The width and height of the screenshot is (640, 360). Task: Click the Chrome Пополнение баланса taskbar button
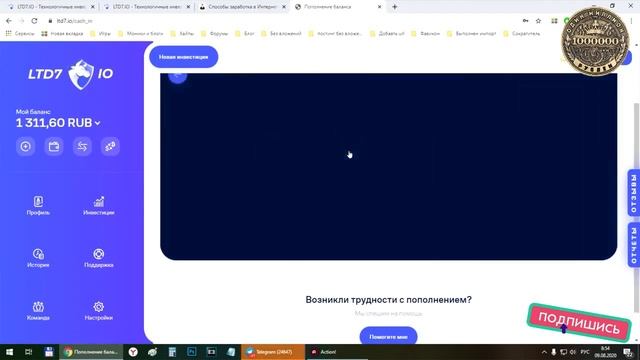(91, 352)
